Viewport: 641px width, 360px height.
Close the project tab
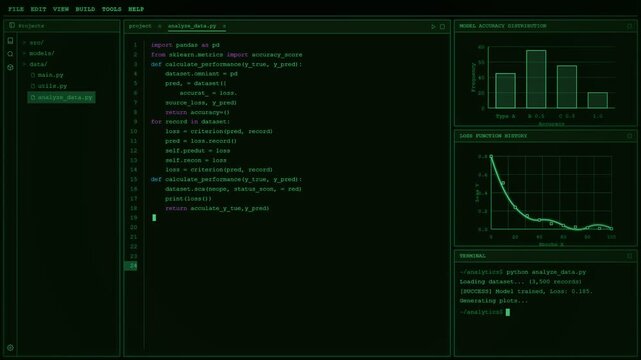click(x=159, y=26)
